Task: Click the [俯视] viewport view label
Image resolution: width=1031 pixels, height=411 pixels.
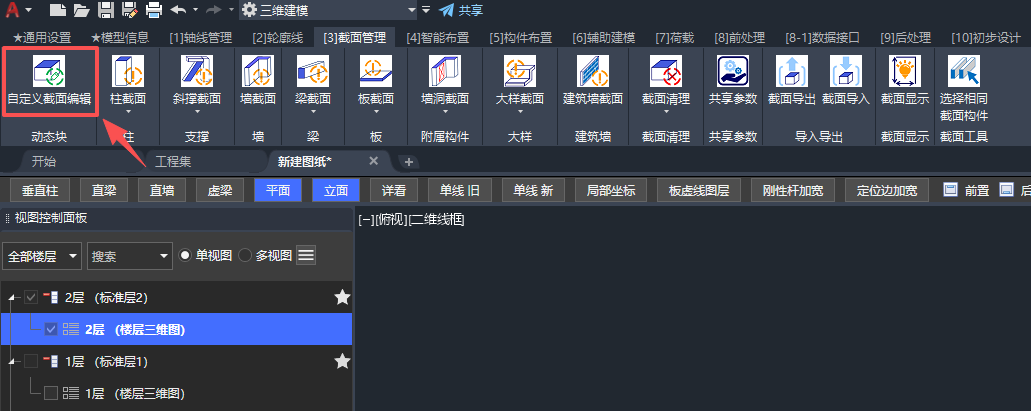Action: pos(391,220)
